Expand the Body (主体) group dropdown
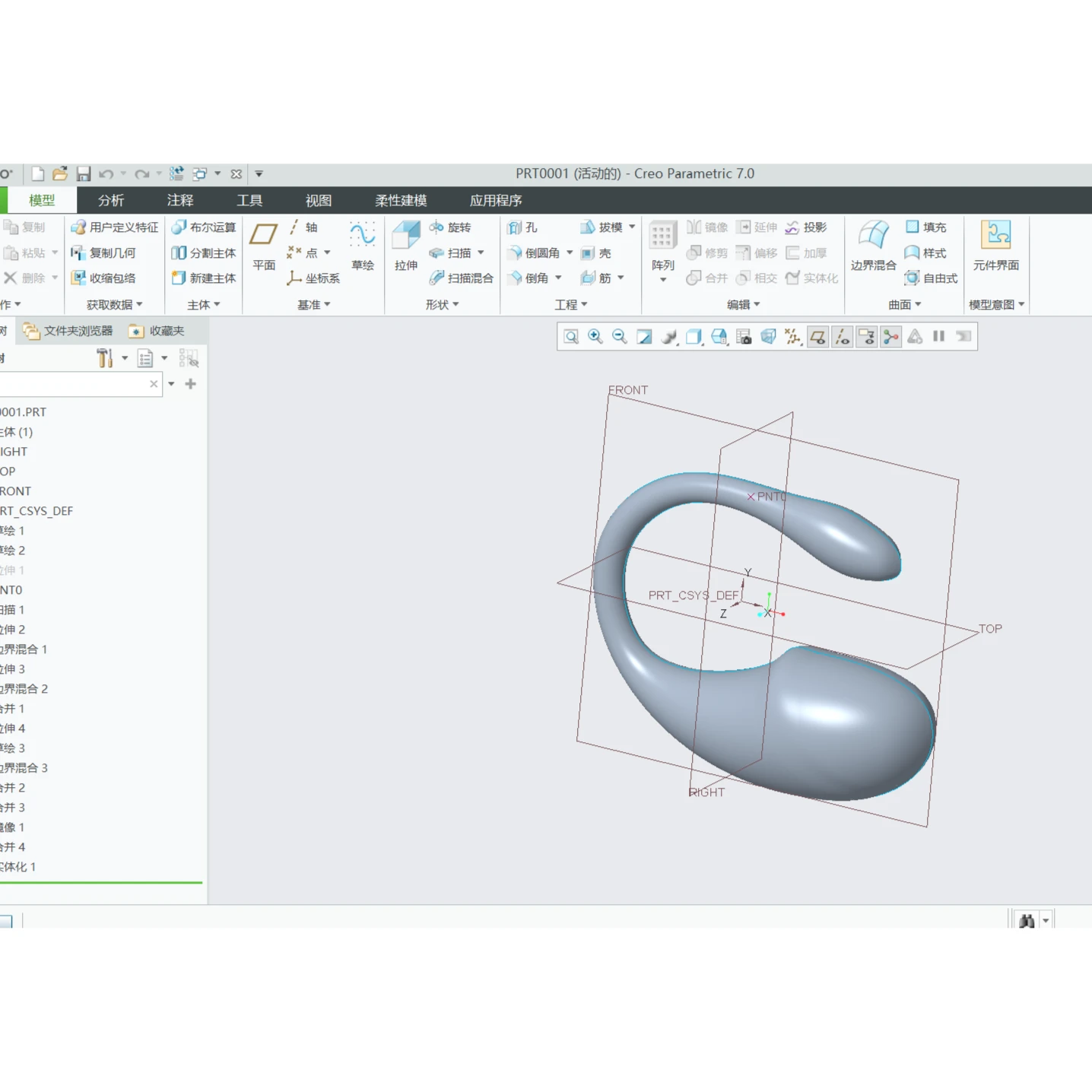Viewport: 1092px width, 1092px height. pyautogui.click(x=204, y=305)
